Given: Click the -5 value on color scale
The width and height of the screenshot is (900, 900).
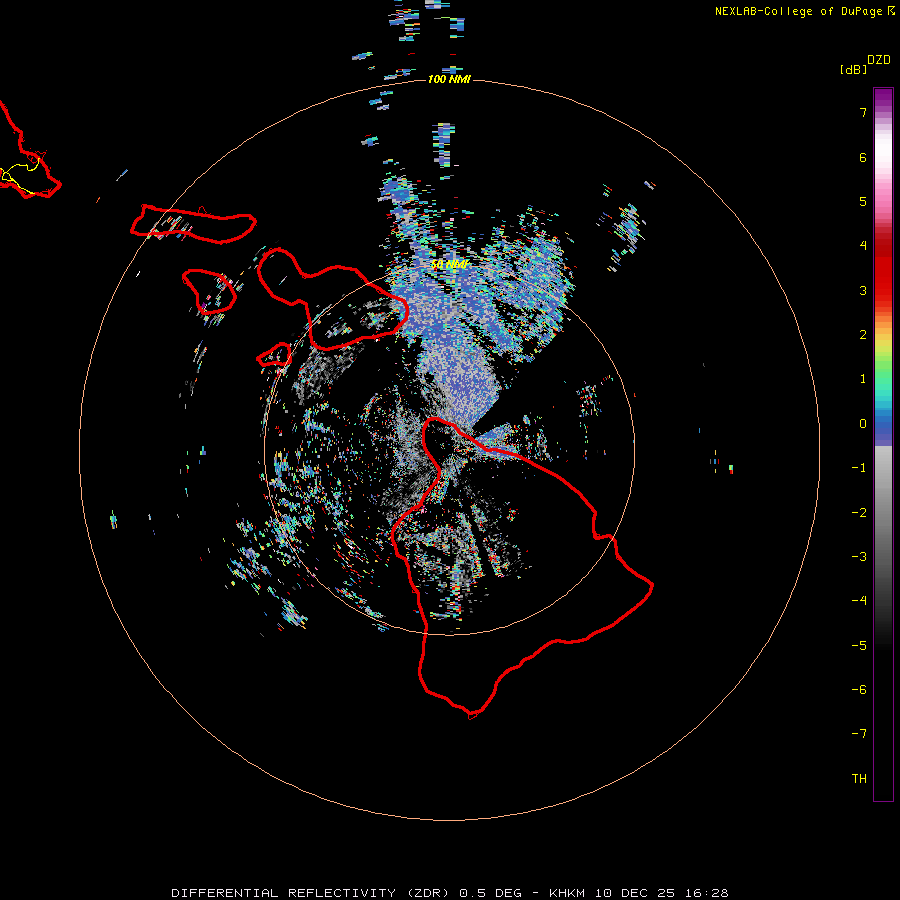Looking at the screenshot, I should (x=859, y=646).
